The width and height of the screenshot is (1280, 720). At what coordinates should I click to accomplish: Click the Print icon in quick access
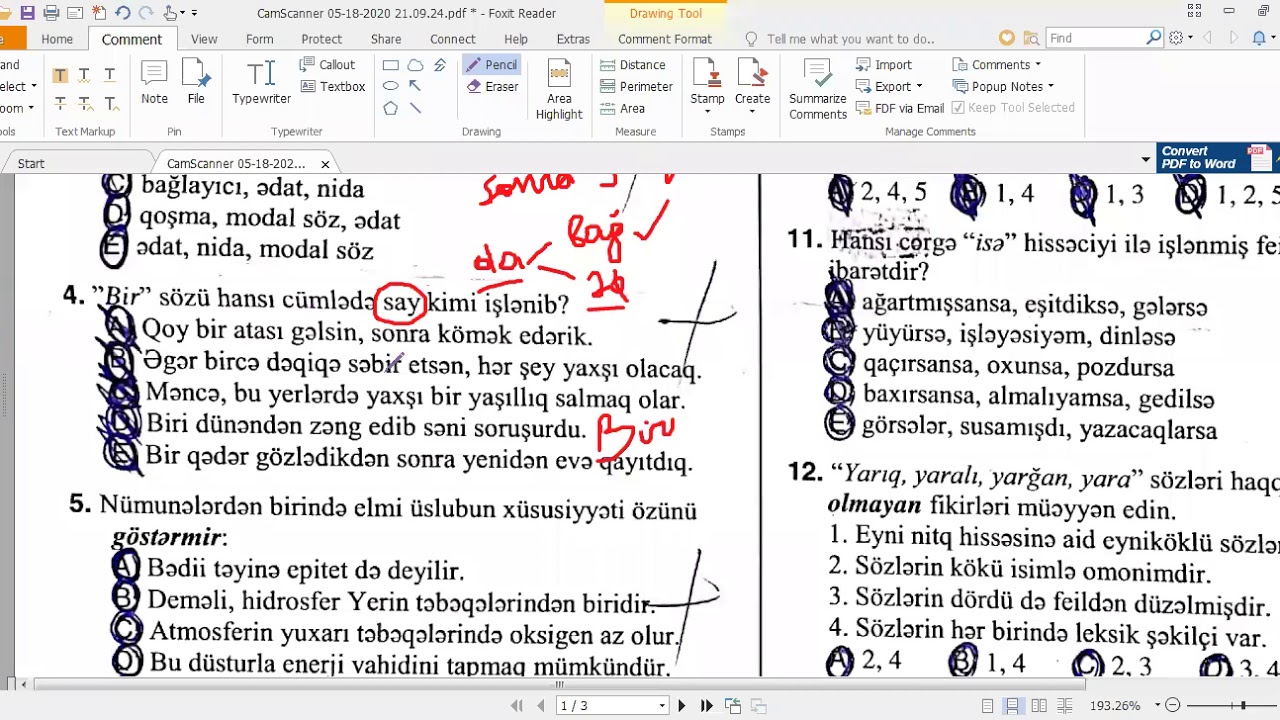51,13
